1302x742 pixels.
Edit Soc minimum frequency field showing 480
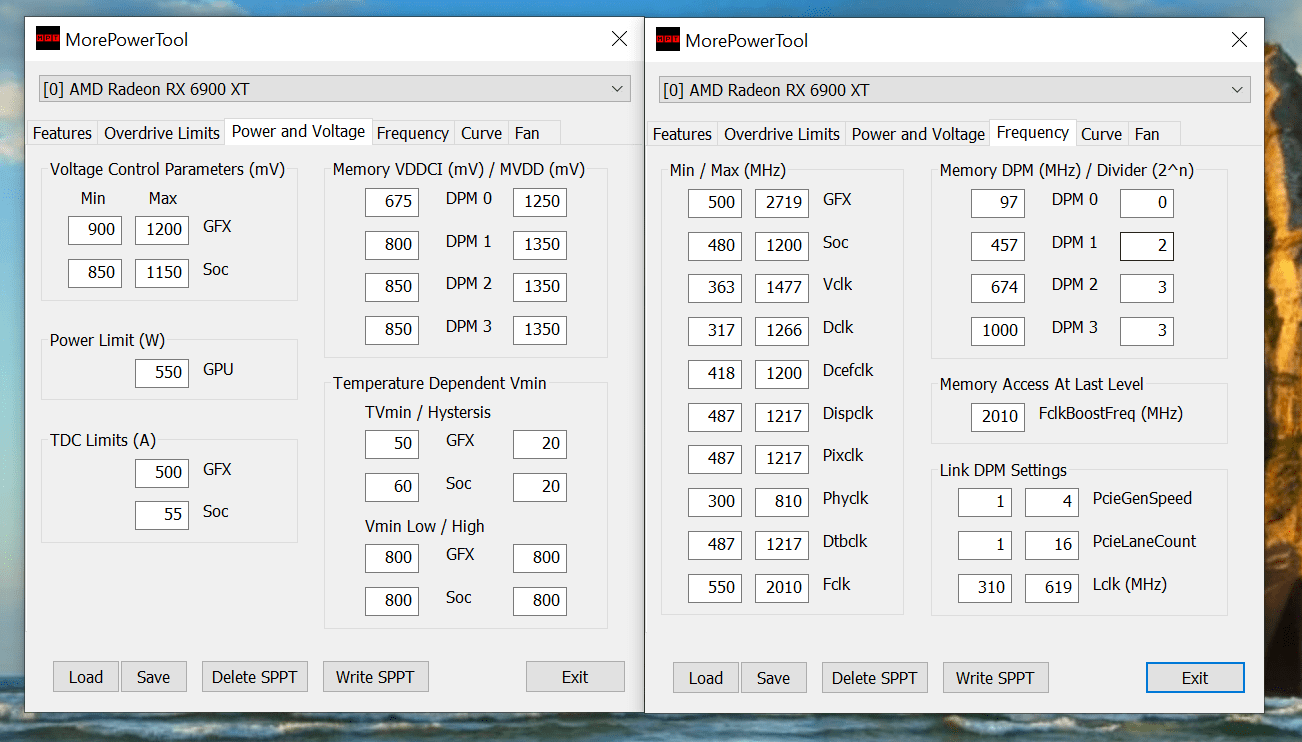coord(715,246)
